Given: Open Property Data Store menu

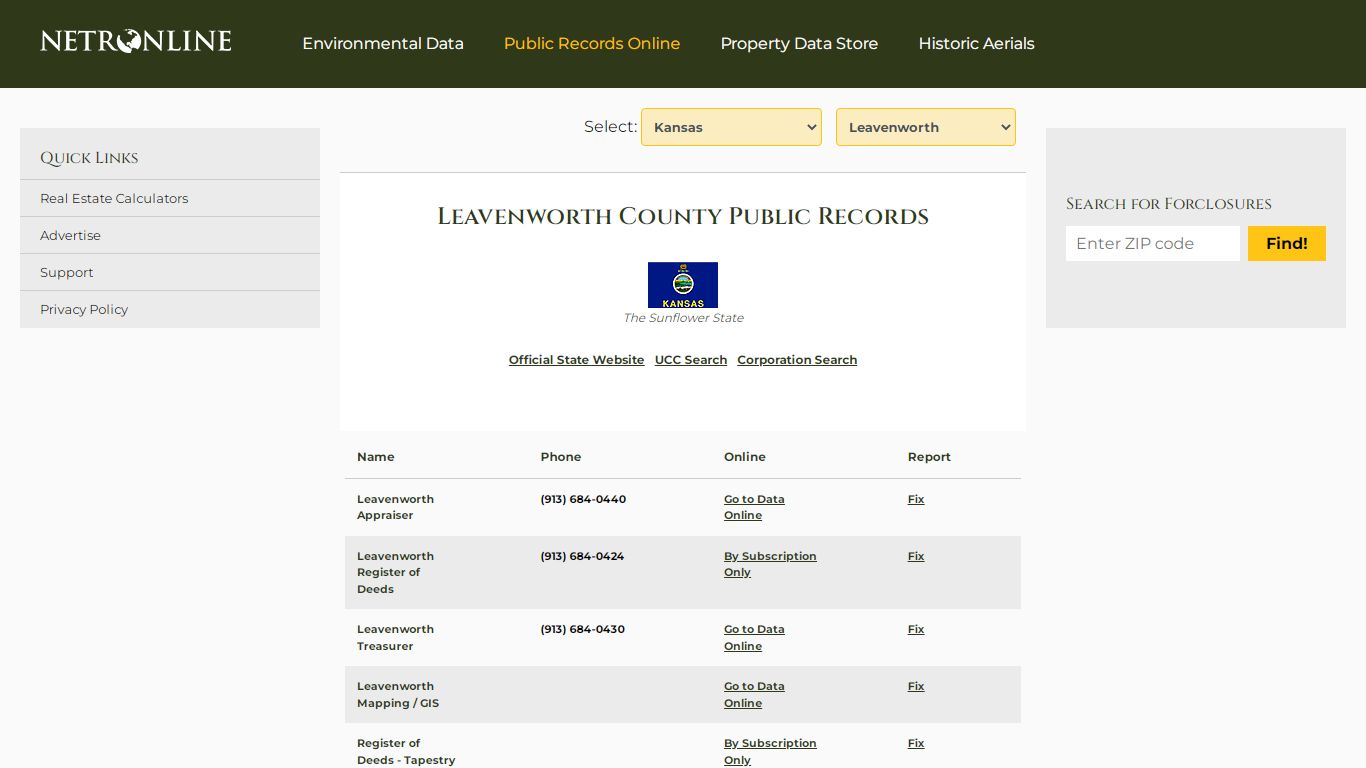Looking at the screenshot, I should 799,44.
